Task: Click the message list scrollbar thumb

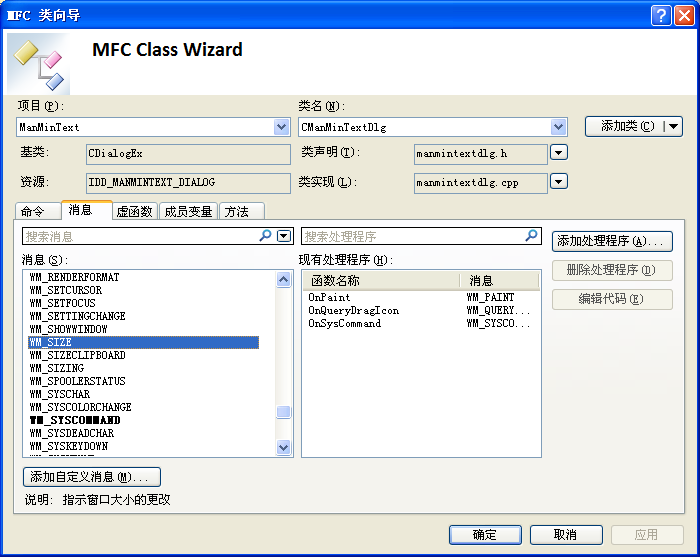Action: [x=283, y=412]
